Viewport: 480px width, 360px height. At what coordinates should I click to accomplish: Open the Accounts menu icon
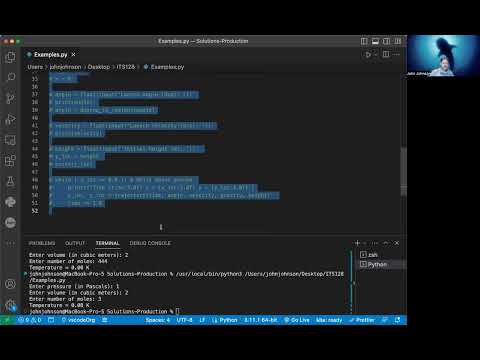10,284
